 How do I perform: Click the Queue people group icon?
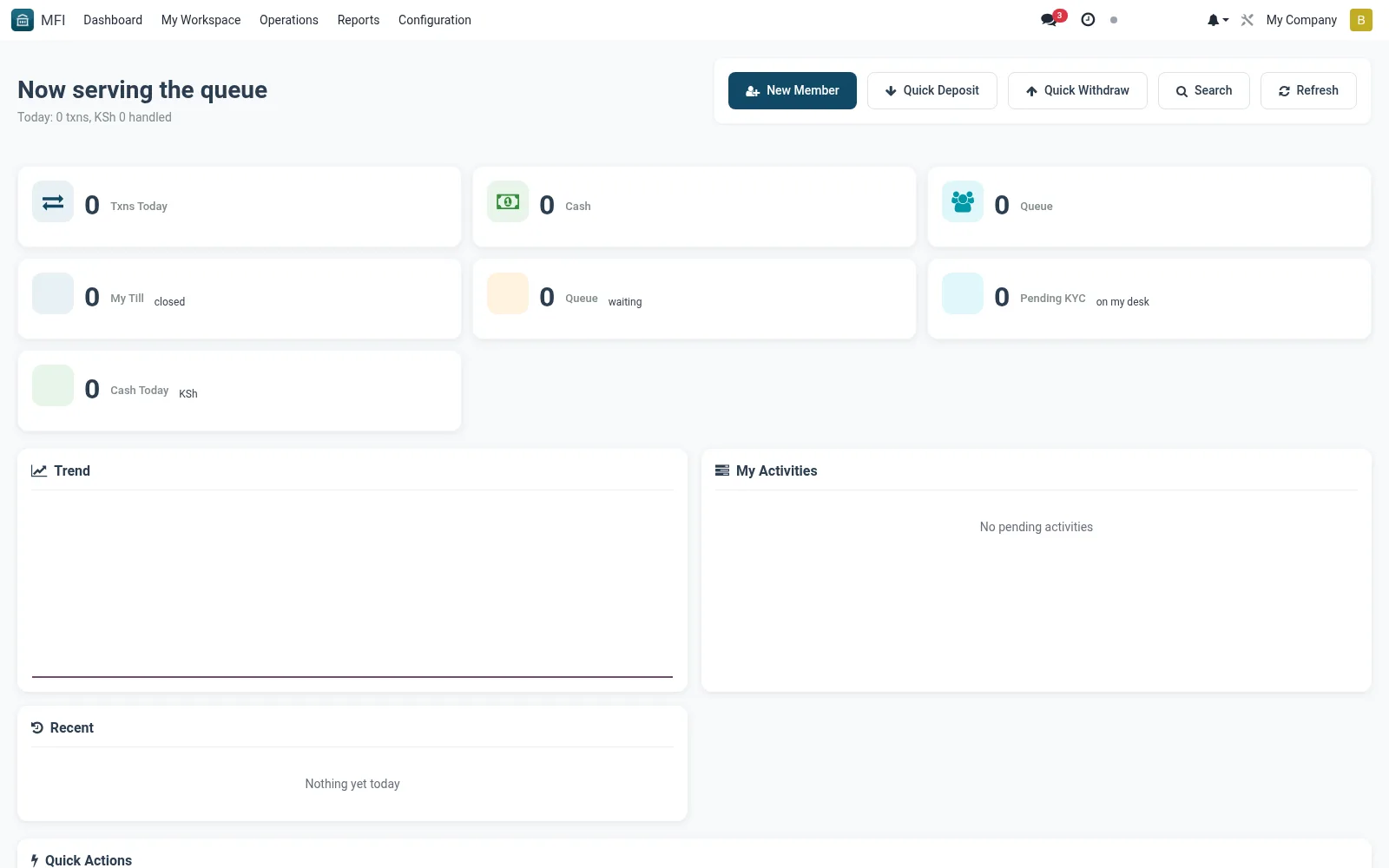pos(963,202)
